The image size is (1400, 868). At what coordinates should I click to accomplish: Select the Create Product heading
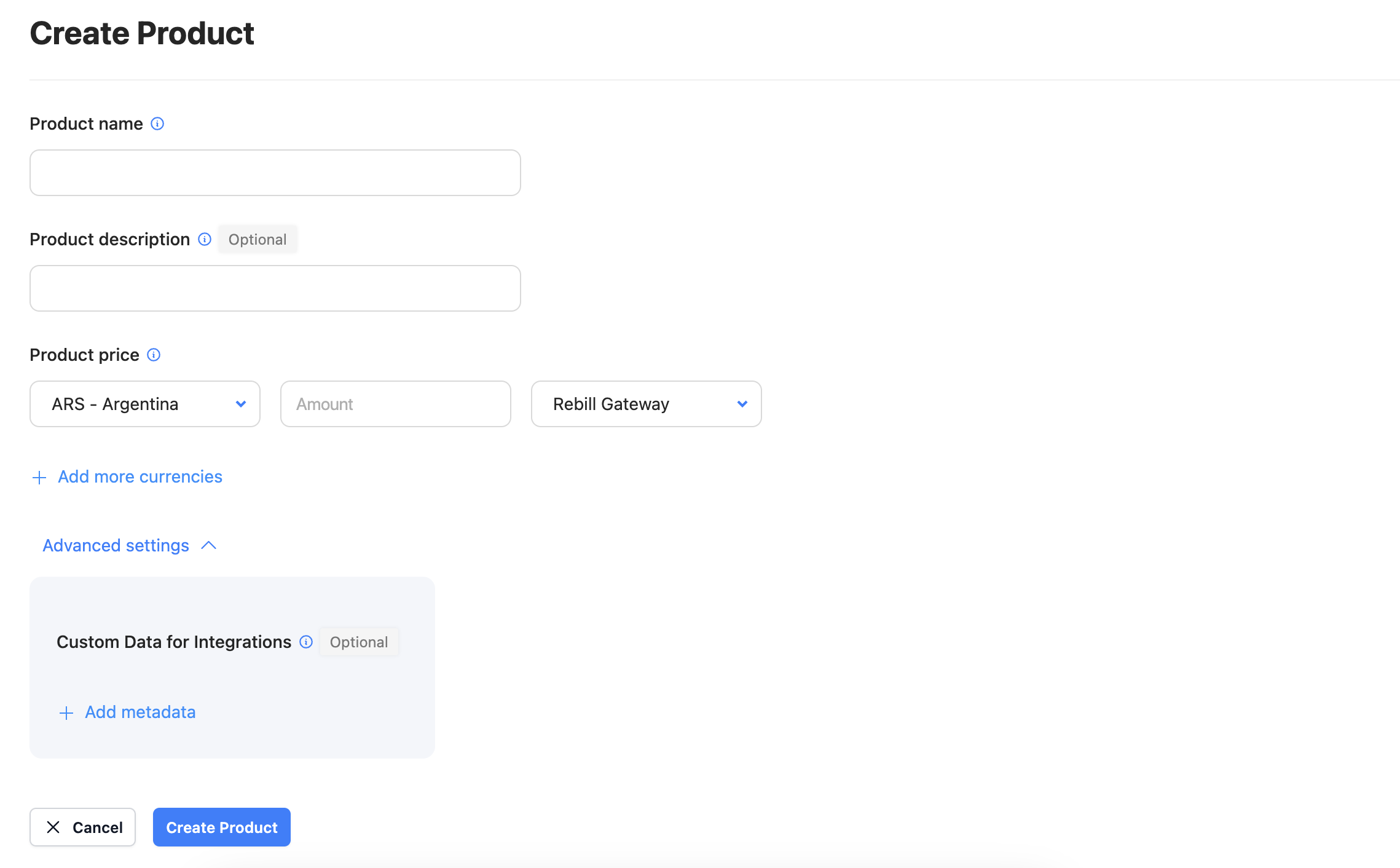141,33
